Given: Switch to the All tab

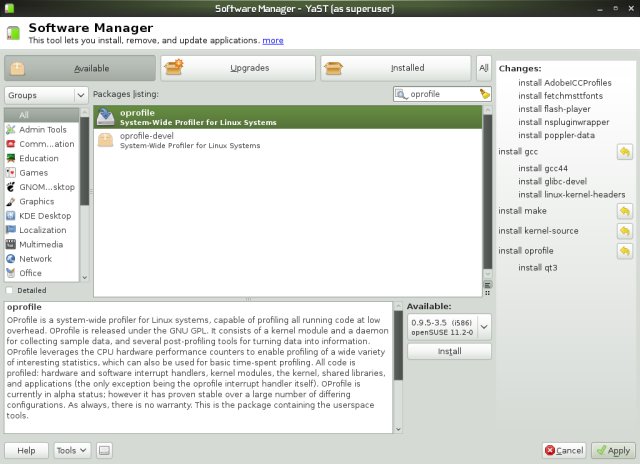Looking at the screenshot, I should click(x=484, y=68).
